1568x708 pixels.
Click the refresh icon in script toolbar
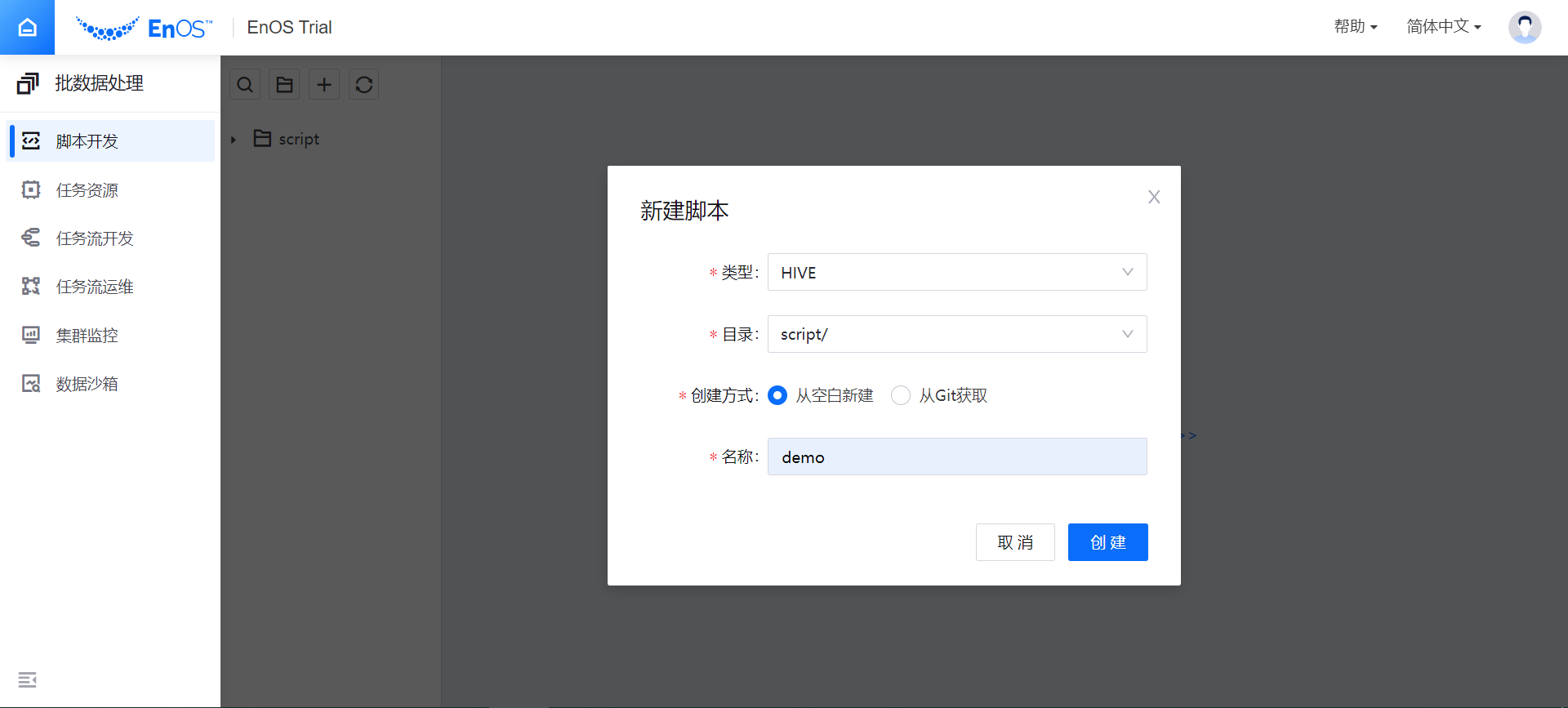point(364,85)
